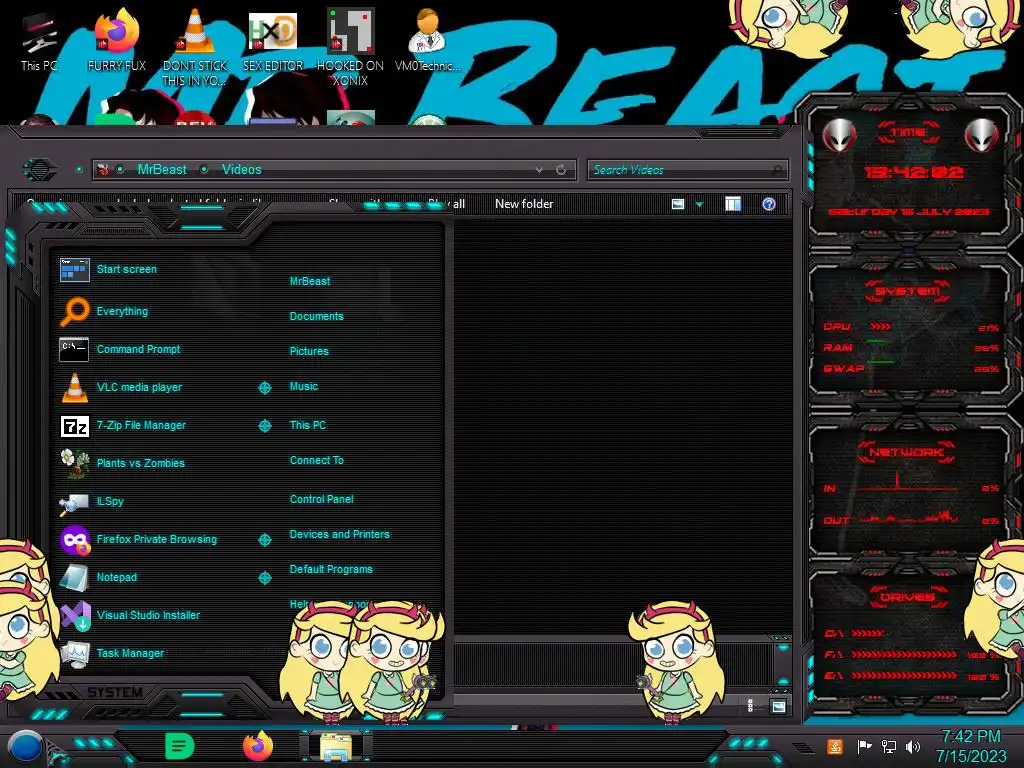The image size is (1024, 768).
Task: Open the network tray icon
Action: 888,746
